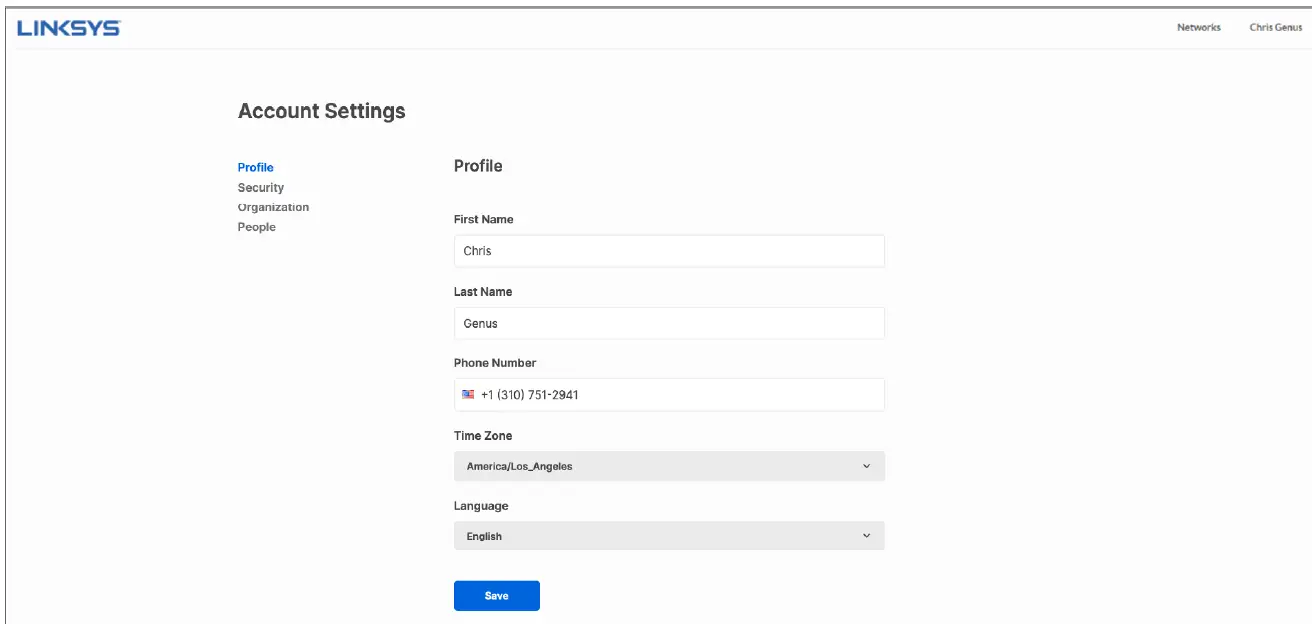Open the Chris Genus account menu

pos(1275,28)
